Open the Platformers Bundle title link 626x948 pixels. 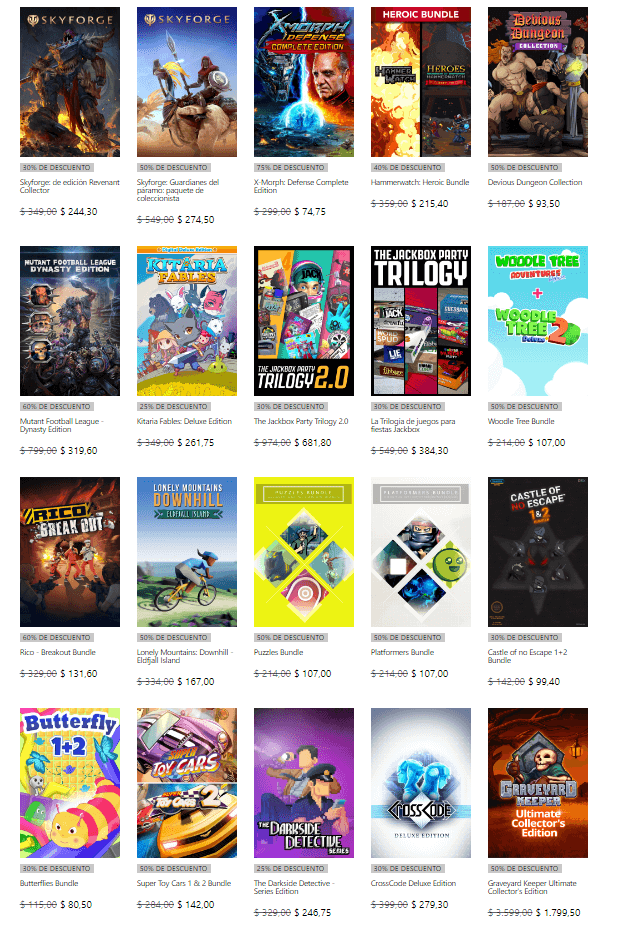click(402, 652)
